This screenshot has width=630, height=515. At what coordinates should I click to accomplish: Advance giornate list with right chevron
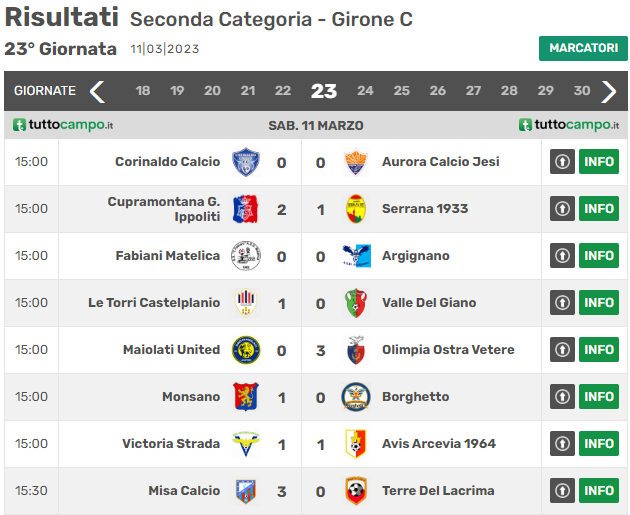point(609,92)
